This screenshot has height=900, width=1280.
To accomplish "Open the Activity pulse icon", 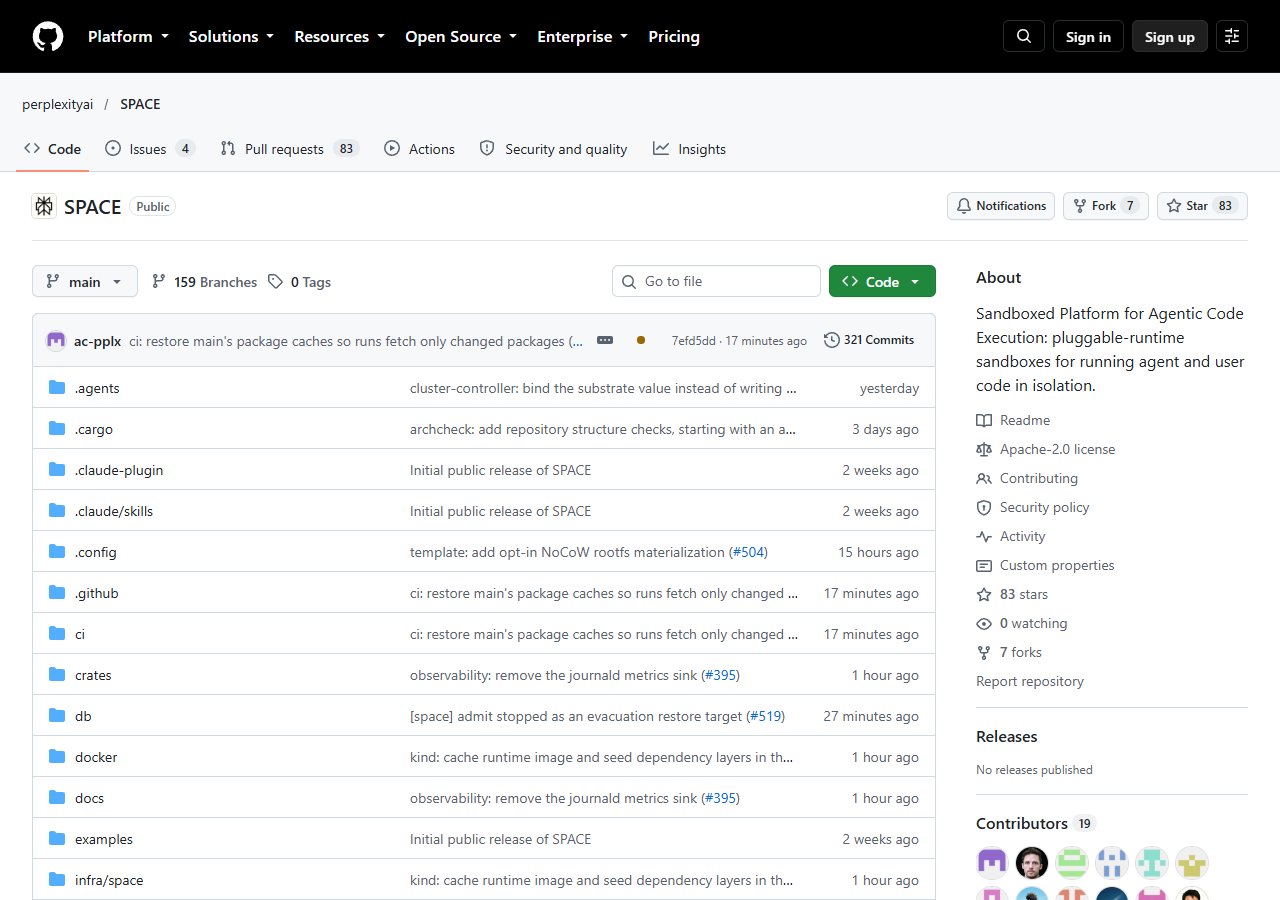I will (984, 536).
